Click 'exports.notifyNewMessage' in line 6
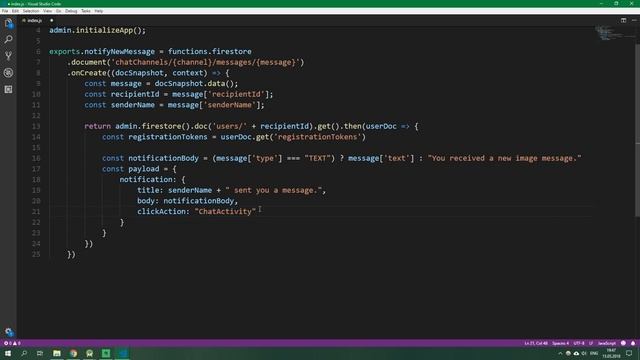 pyautogui.click(x=102, y=51)
